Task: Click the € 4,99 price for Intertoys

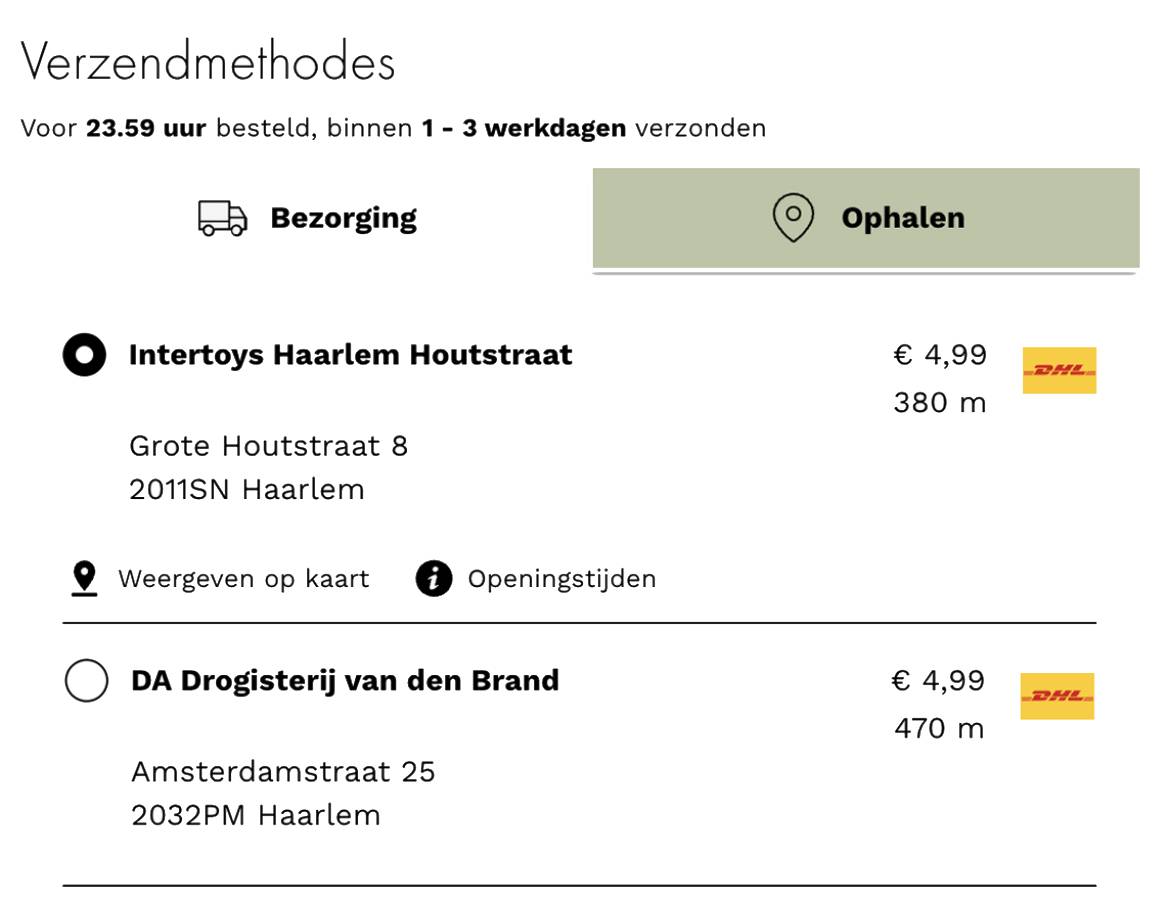Action: click(939, 355)
